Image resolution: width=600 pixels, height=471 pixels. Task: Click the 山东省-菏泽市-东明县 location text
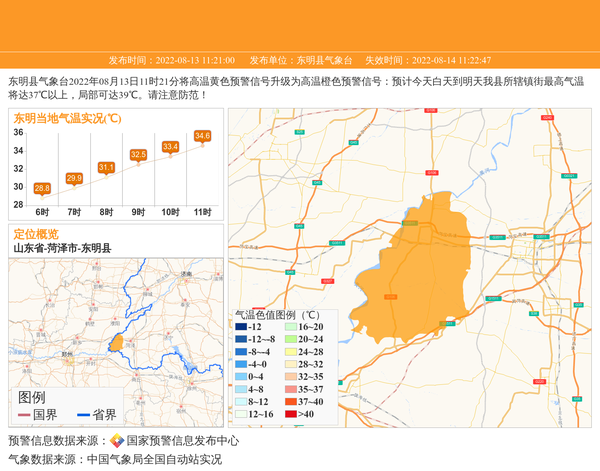pos(62,248)
